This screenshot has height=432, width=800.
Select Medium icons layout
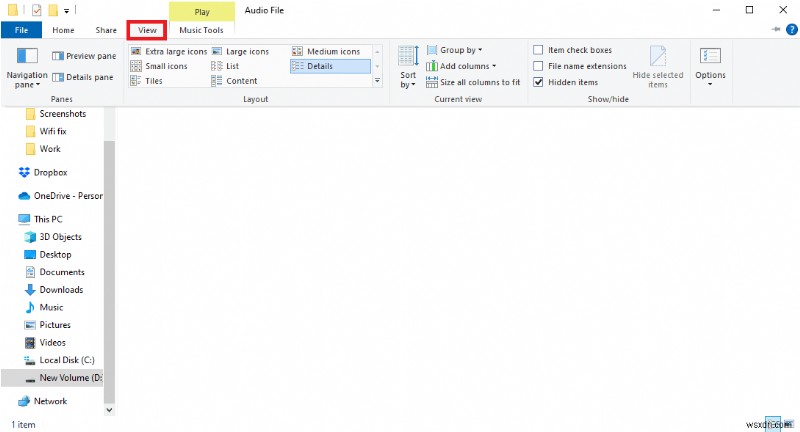[326, 52]
